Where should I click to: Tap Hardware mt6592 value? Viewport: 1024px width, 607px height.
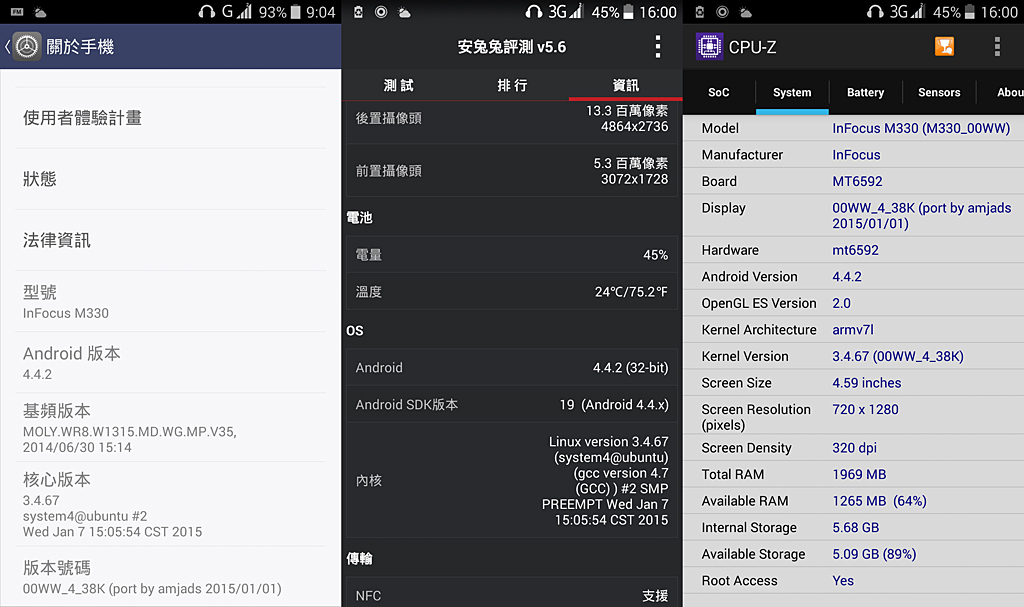coord(855,250)
